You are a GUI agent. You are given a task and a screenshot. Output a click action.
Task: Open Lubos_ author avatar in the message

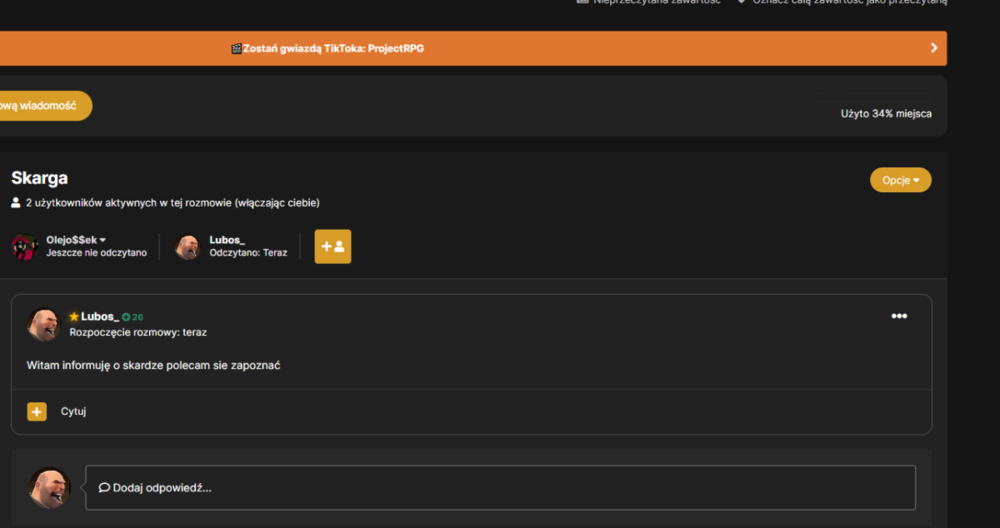click(43, 324)
